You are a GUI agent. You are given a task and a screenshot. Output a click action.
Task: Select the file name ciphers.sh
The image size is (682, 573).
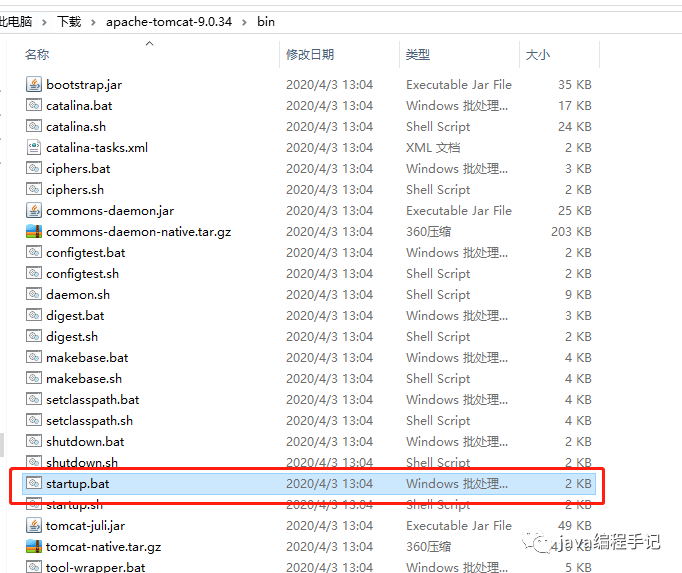pos(75,189)
